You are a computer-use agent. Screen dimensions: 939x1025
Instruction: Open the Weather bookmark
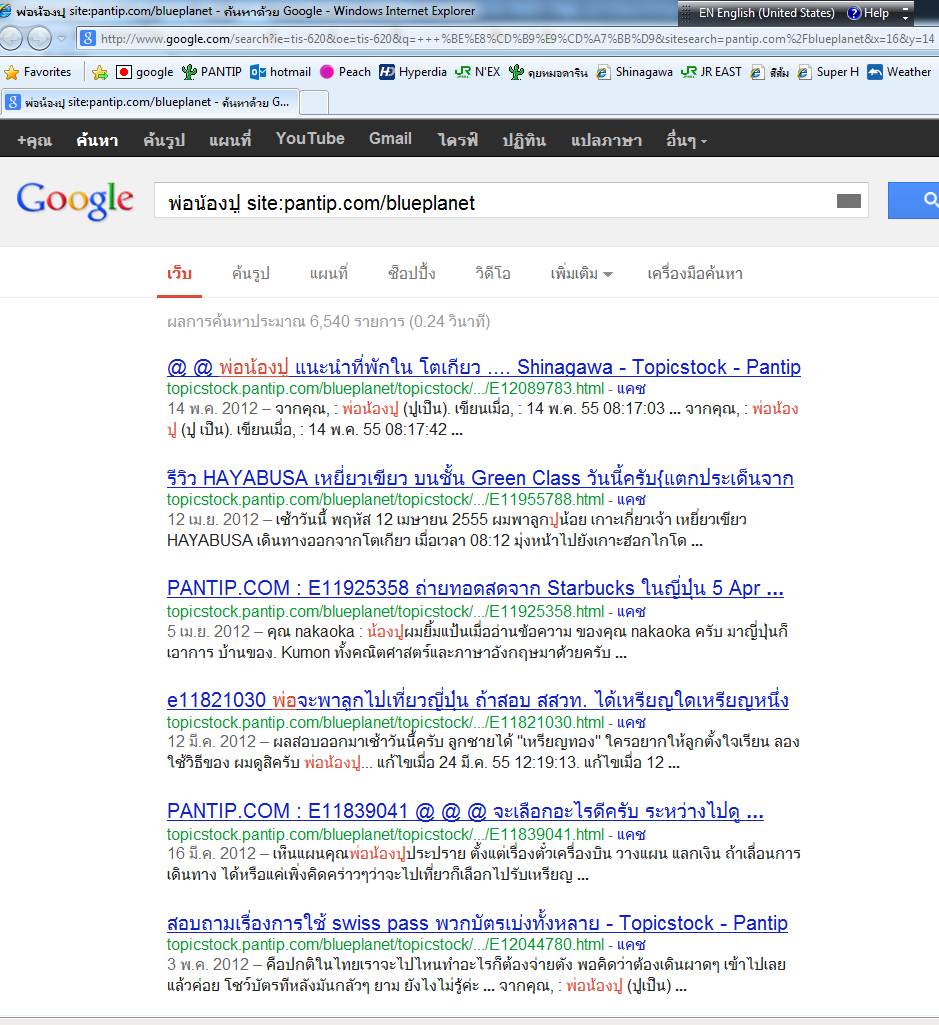(x=899, y=72)
